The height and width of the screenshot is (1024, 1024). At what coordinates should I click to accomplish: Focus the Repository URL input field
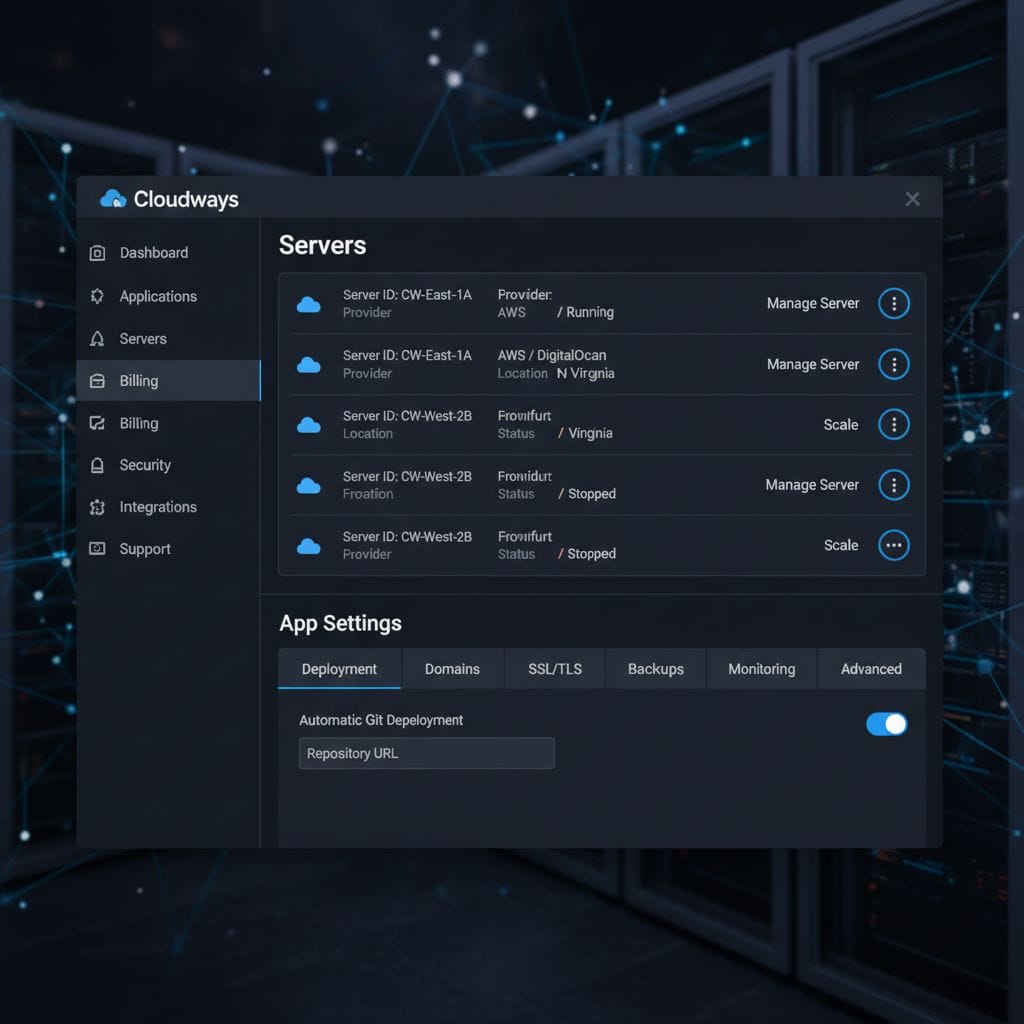[x=426, y=754]
